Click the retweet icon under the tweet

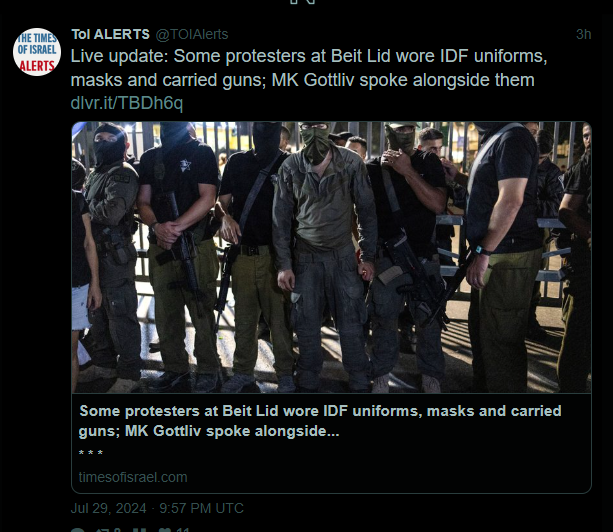[x=102, y=530]
